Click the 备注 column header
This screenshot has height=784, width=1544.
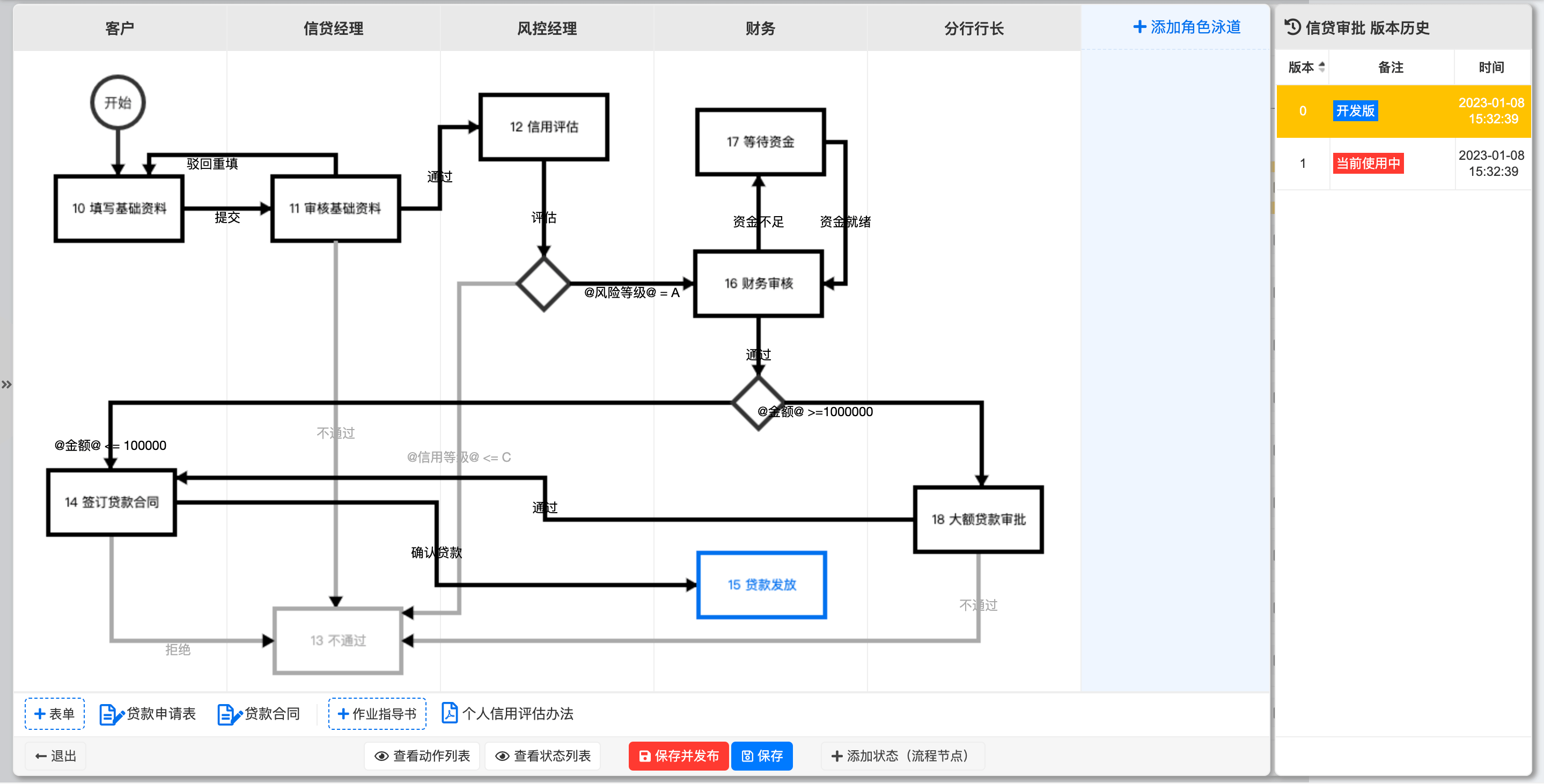coord(1391,67)
